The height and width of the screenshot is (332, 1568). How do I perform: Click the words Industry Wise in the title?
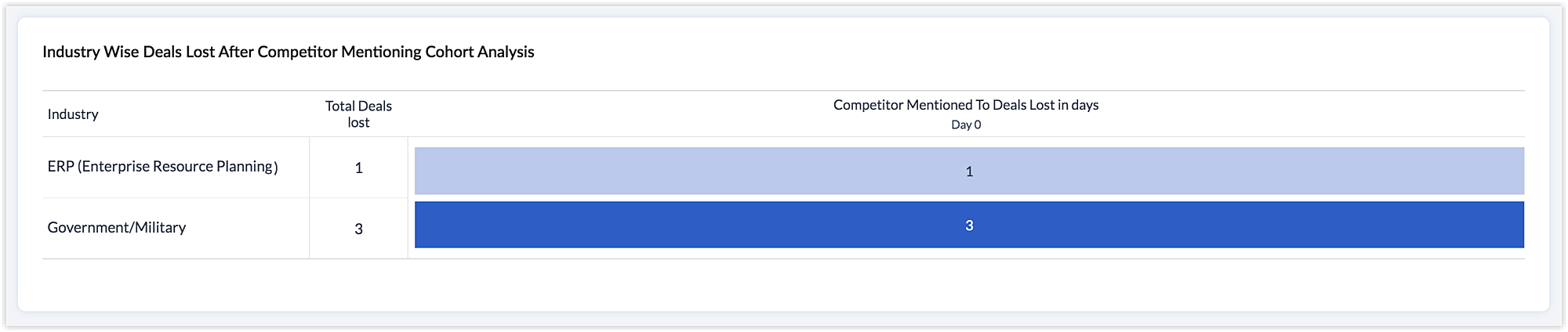point(90,52)
